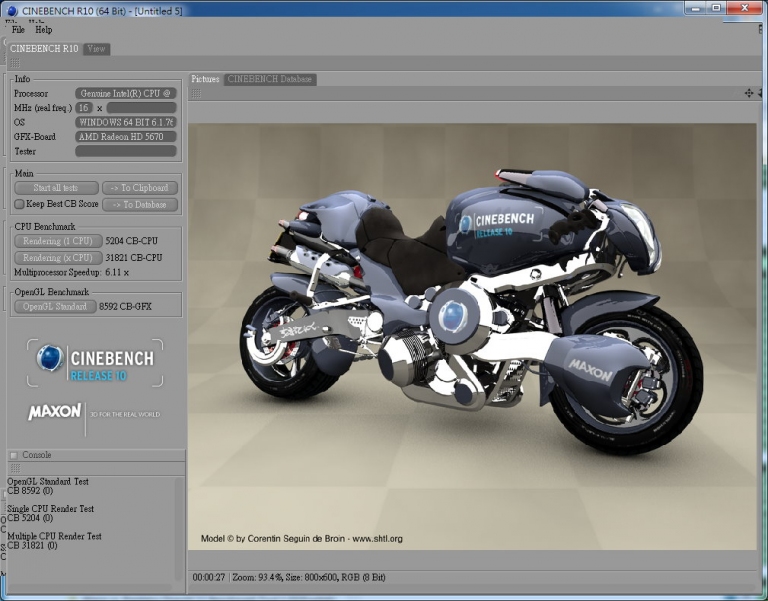The image size is (768, 601).
Task: Close the CINEBENCH window
Action: (x=744, y=8)
